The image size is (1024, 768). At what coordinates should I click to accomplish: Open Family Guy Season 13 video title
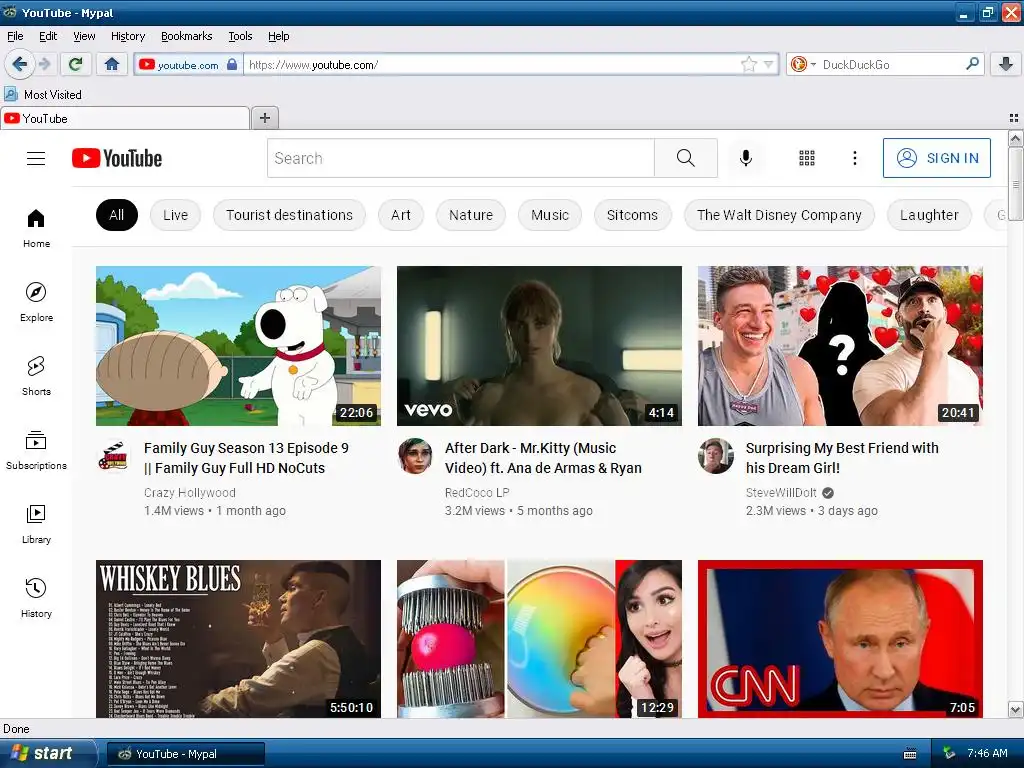[246, 458]
